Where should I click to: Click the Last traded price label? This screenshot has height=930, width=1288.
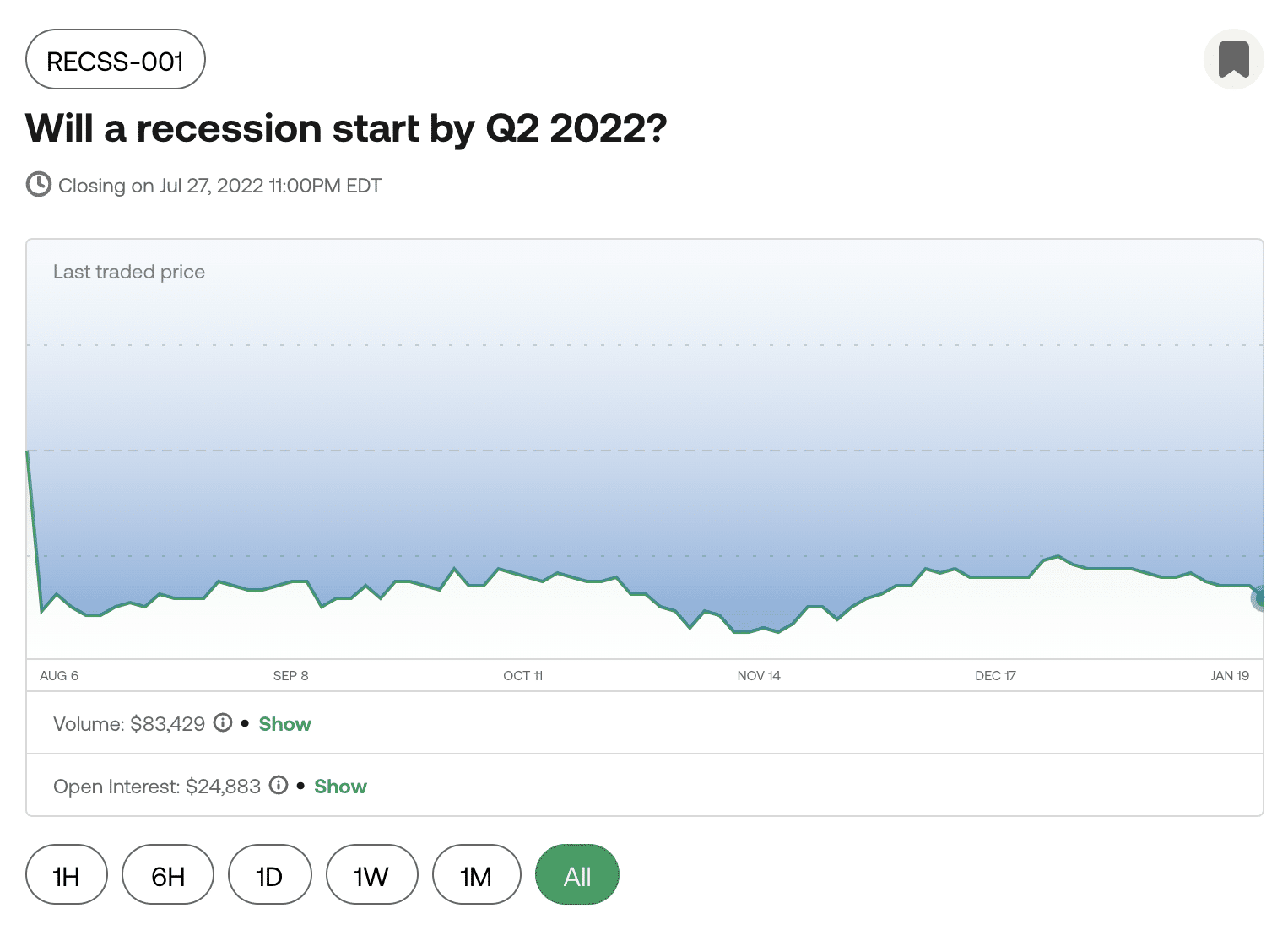pyautogui.click(x=129, y=272)
